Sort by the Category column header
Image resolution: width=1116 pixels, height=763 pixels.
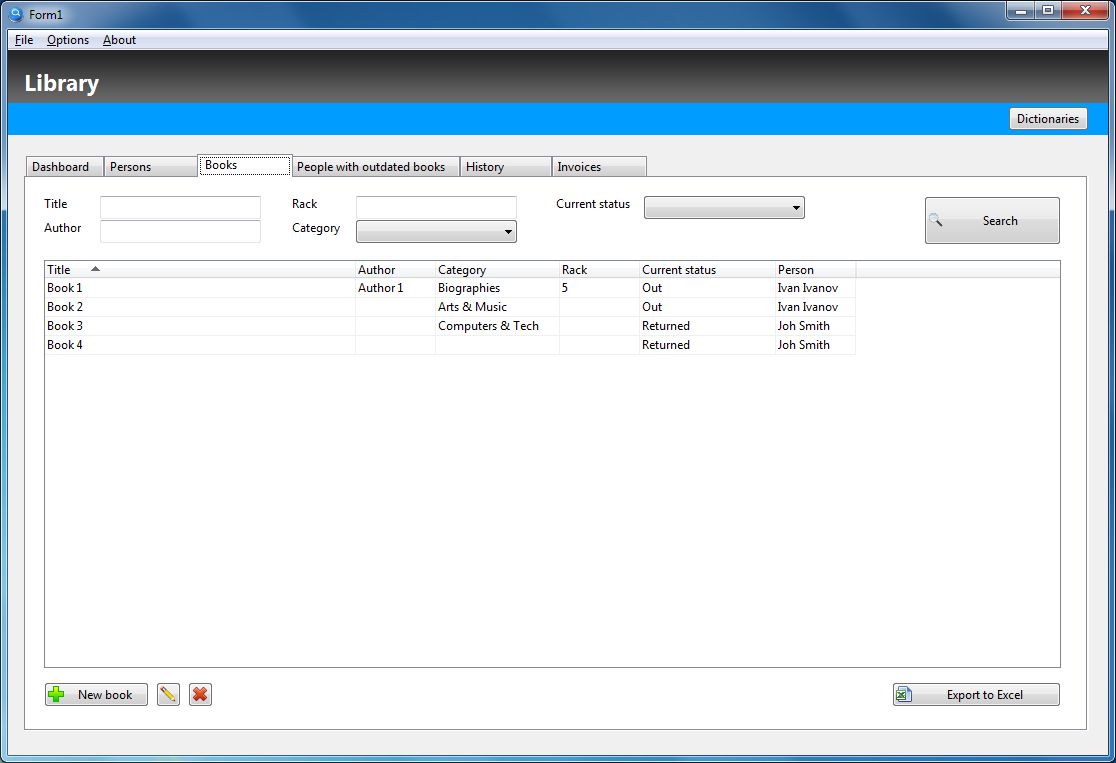497,270
